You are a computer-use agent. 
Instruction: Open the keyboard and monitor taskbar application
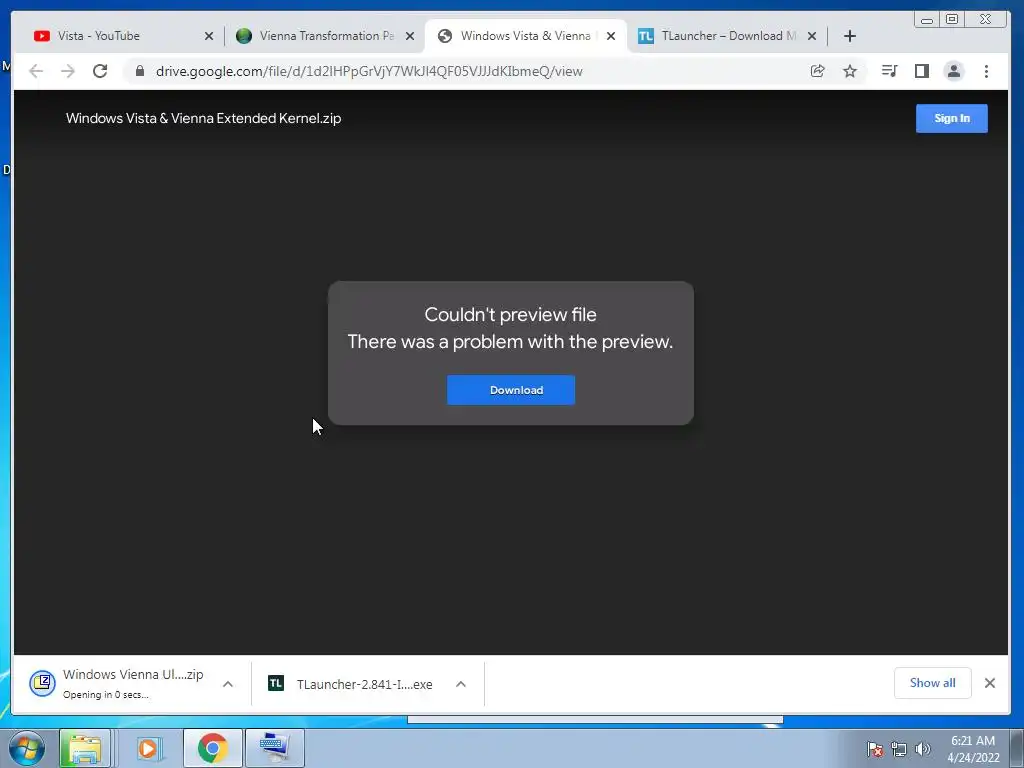pos(275,748)
